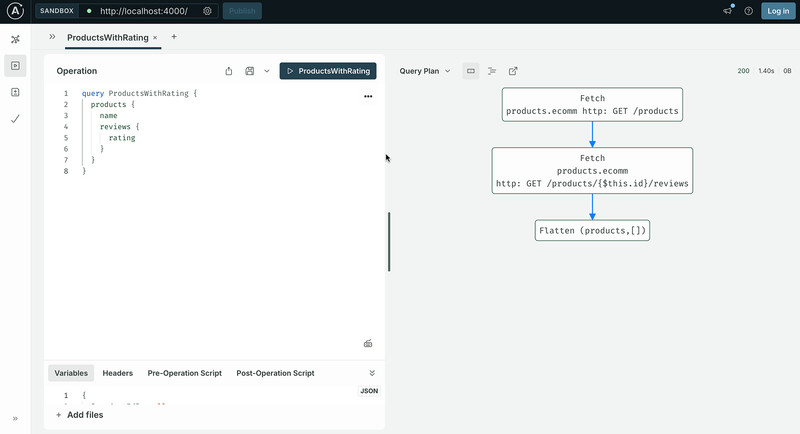Click the Apollo logo icon
Image resolution: width=800 pixels, height=434 pixels.
coord(15,11)
